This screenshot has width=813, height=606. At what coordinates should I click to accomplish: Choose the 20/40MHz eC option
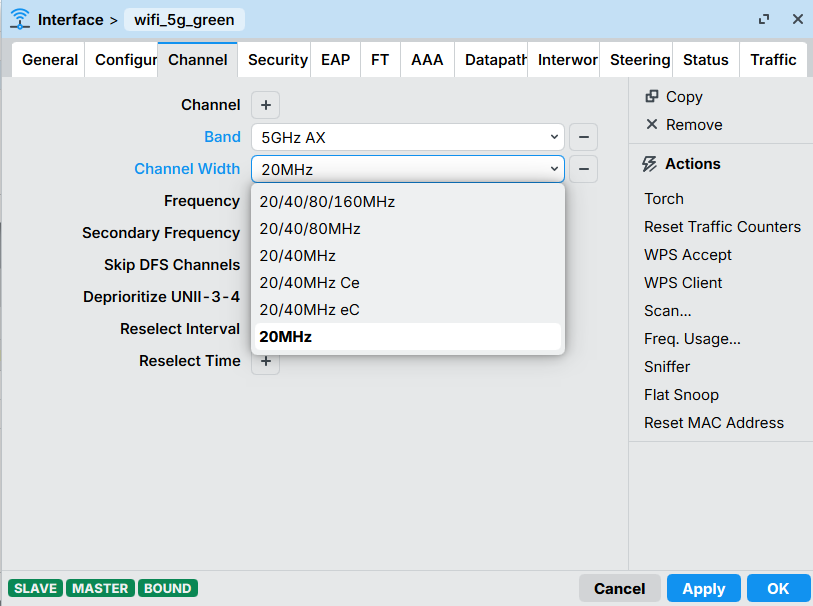(x=408, y=309)
